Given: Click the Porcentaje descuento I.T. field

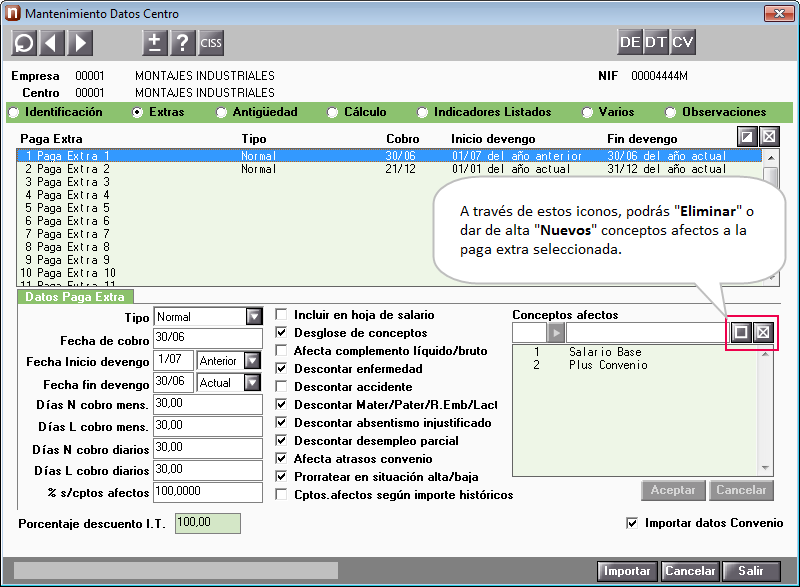Looking at the screenshot, I should pos(208,523).
